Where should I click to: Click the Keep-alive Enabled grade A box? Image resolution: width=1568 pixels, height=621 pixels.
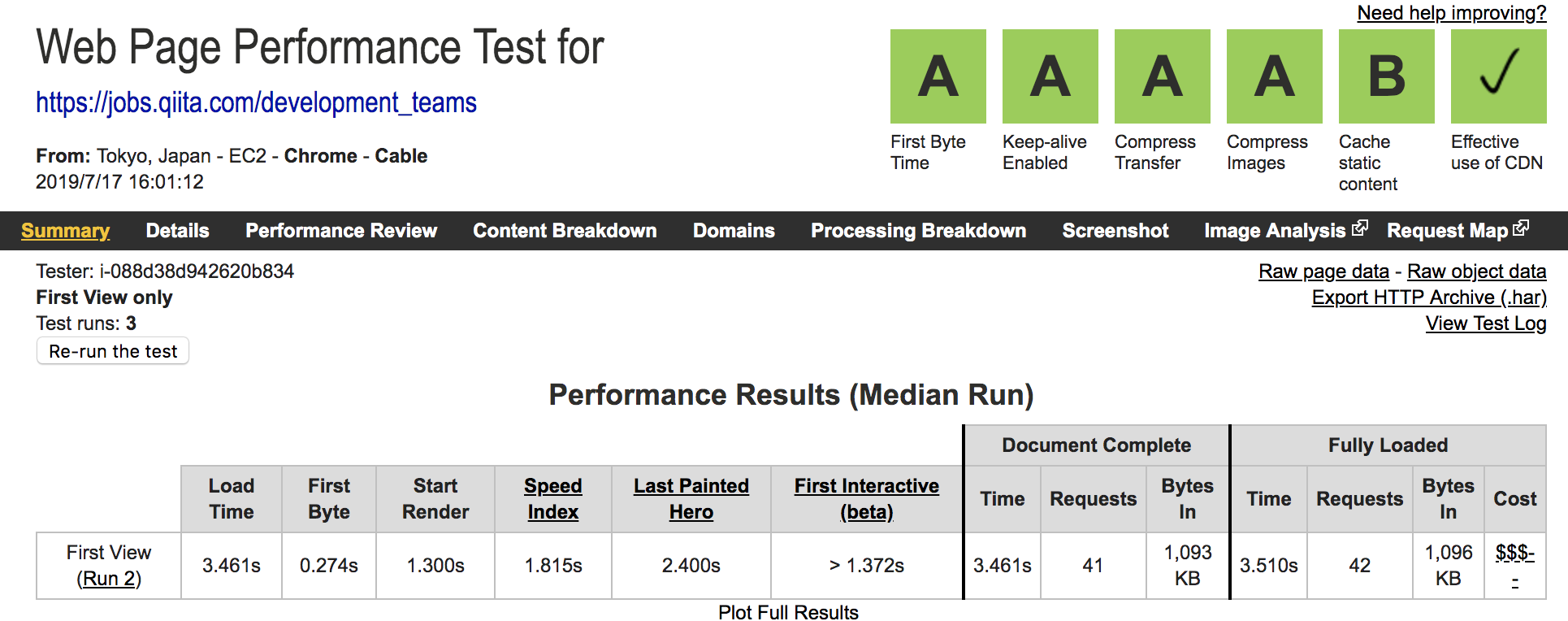(1050, 76)
